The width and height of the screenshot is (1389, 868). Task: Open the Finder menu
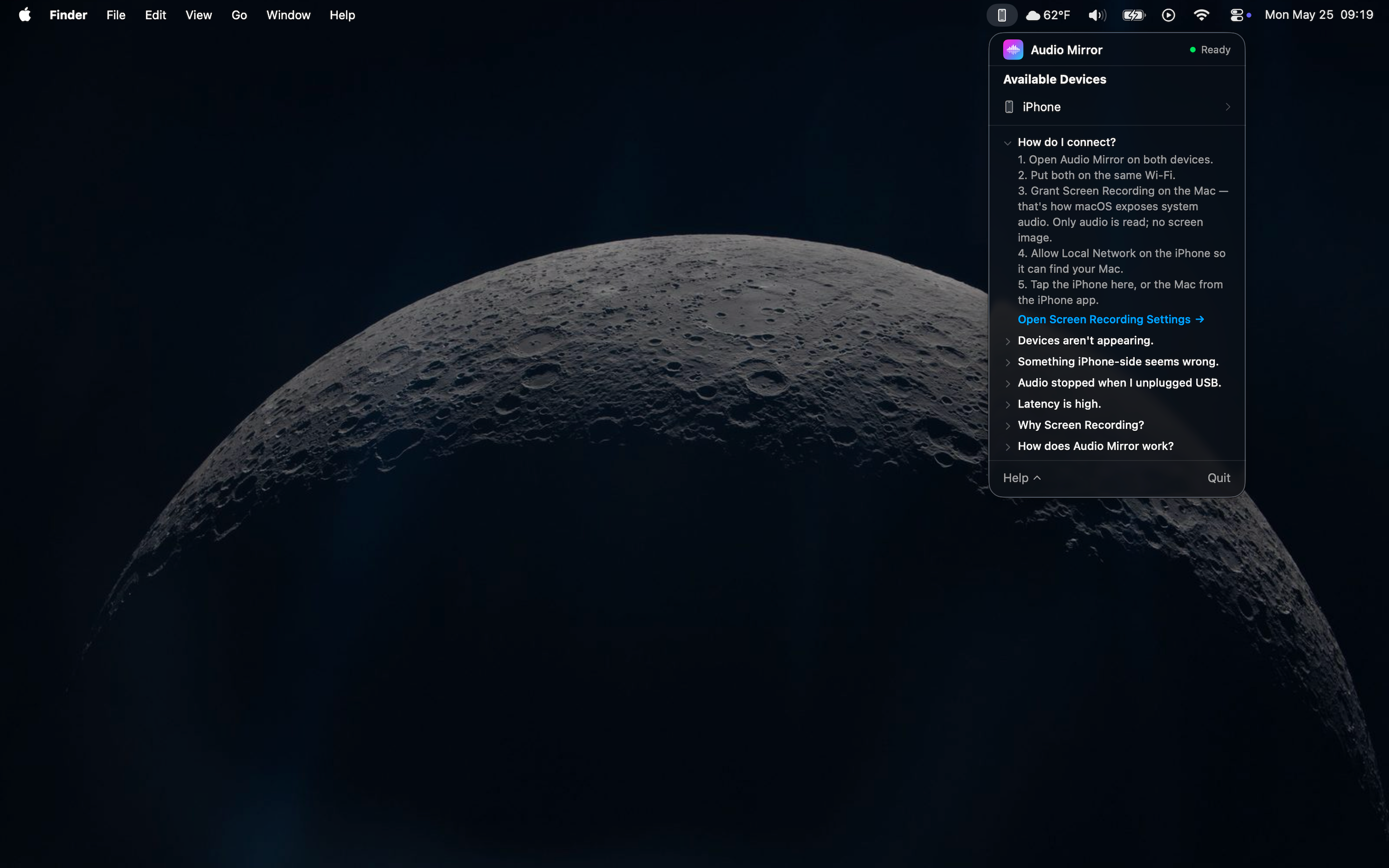tap(68, 15)
